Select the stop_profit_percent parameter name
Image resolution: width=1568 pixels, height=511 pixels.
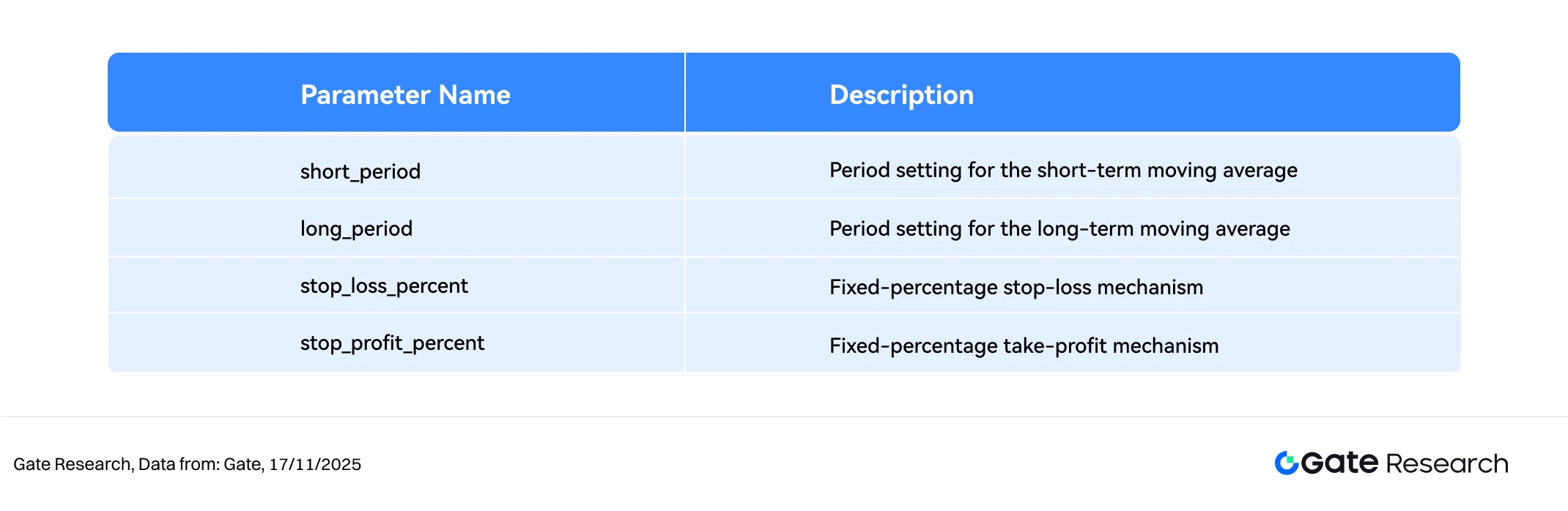[392, 343]
